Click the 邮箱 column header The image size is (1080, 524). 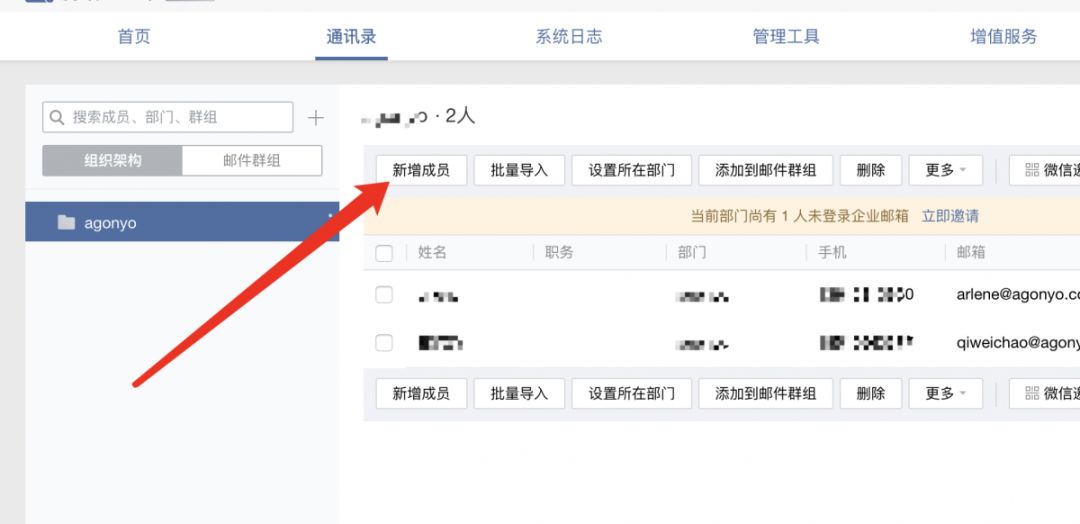tap(971, 253)
